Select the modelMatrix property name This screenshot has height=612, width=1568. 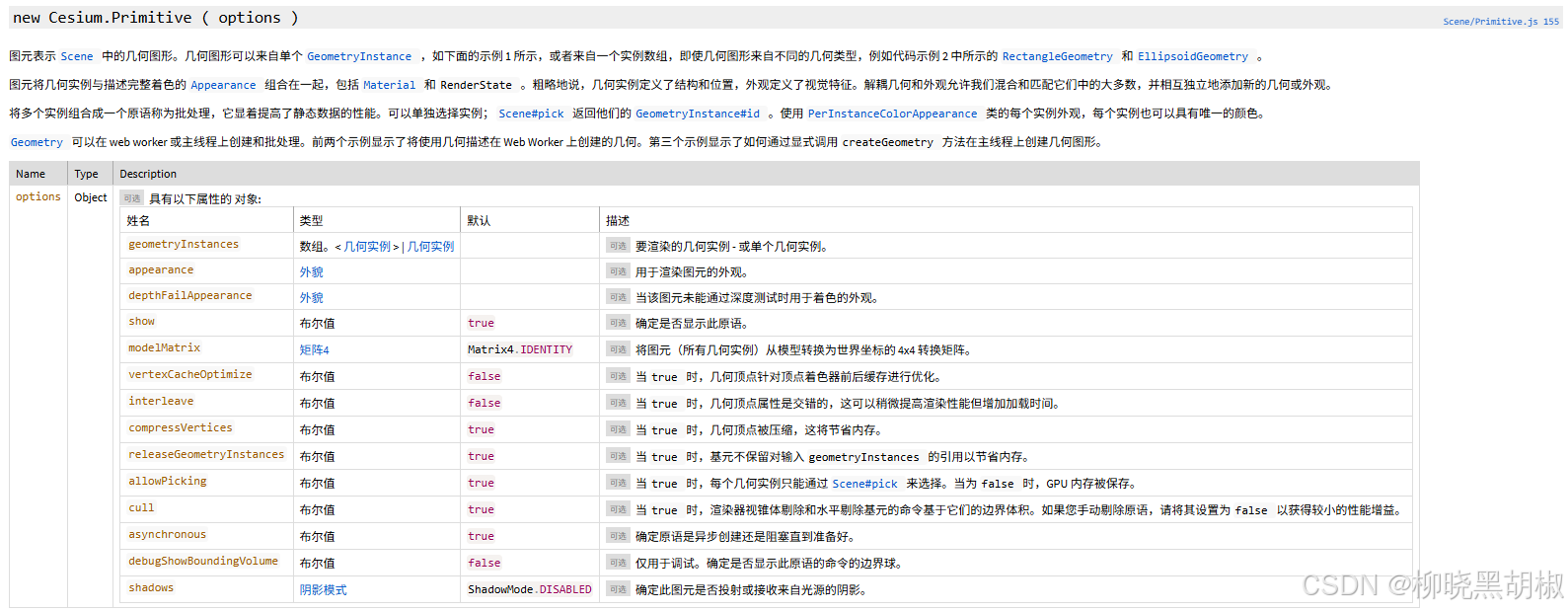(x=165, y=347)
